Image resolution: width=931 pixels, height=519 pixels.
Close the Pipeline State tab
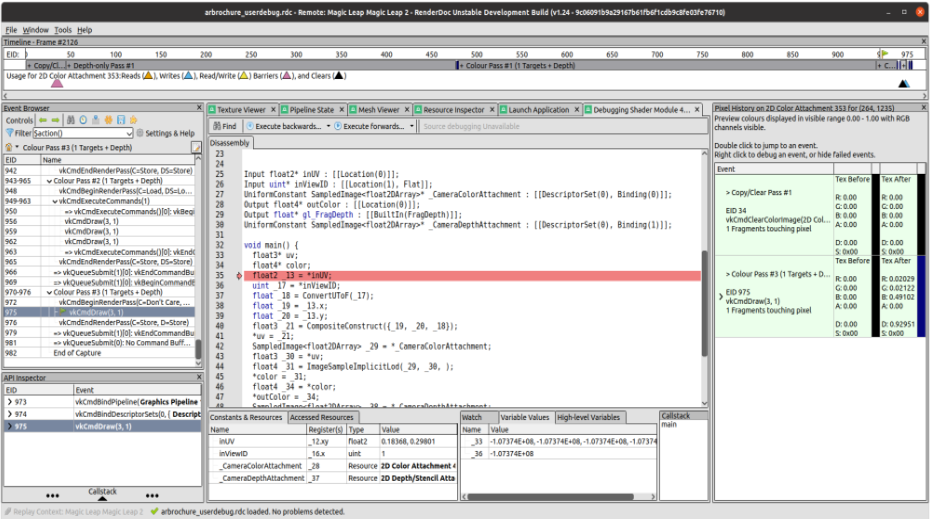[342, 110]
